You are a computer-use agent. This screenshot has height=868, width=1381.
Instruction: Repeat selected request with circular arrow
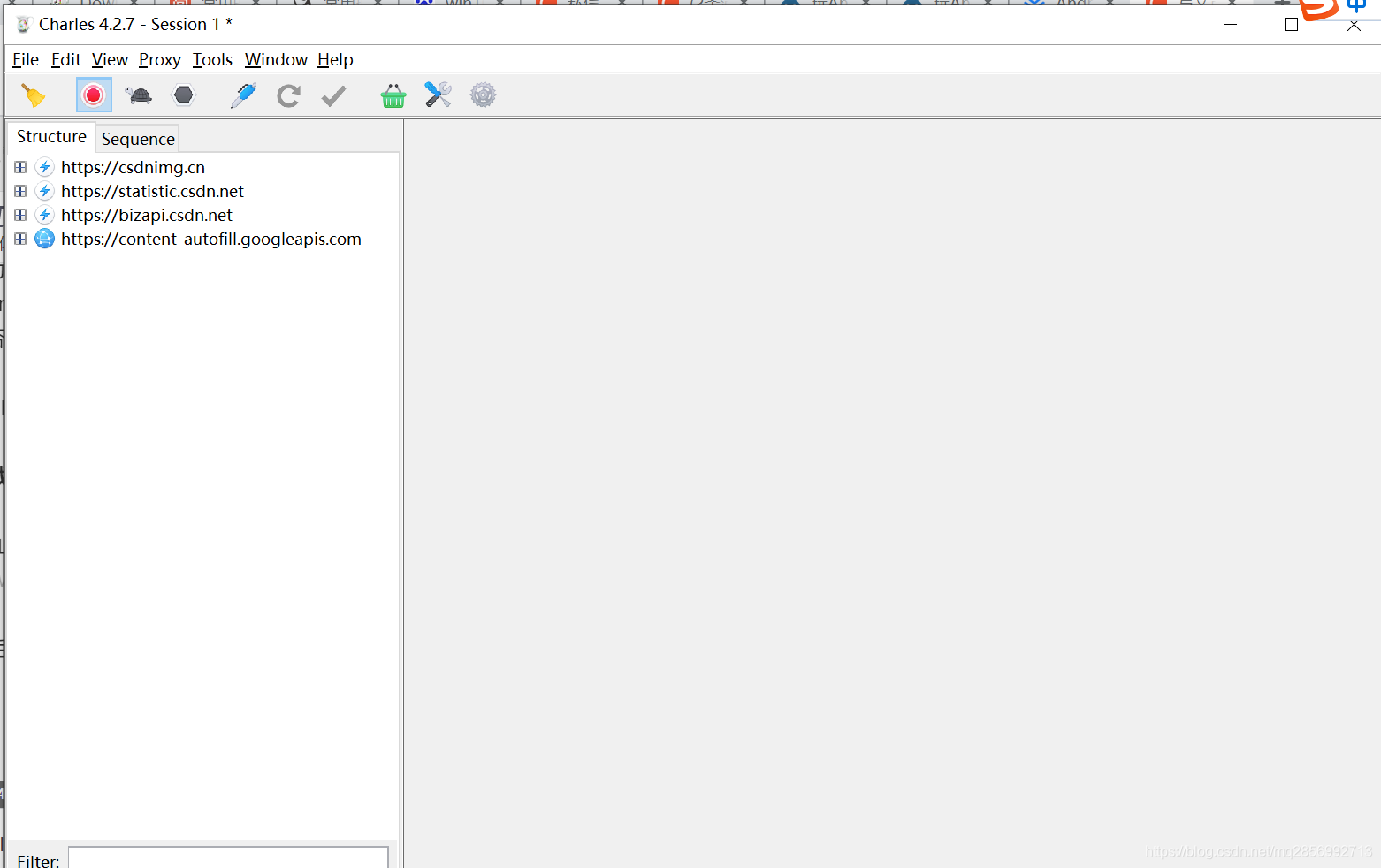(288, 95)
